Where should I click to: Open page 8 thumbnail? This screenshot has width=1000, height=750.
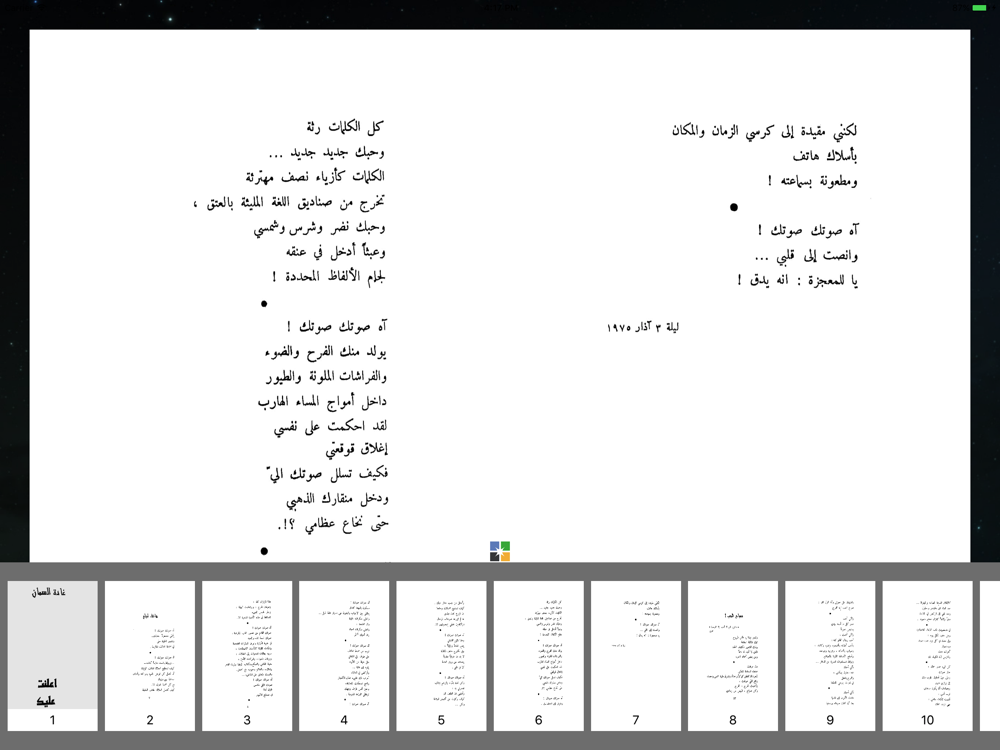coord(733,655)
